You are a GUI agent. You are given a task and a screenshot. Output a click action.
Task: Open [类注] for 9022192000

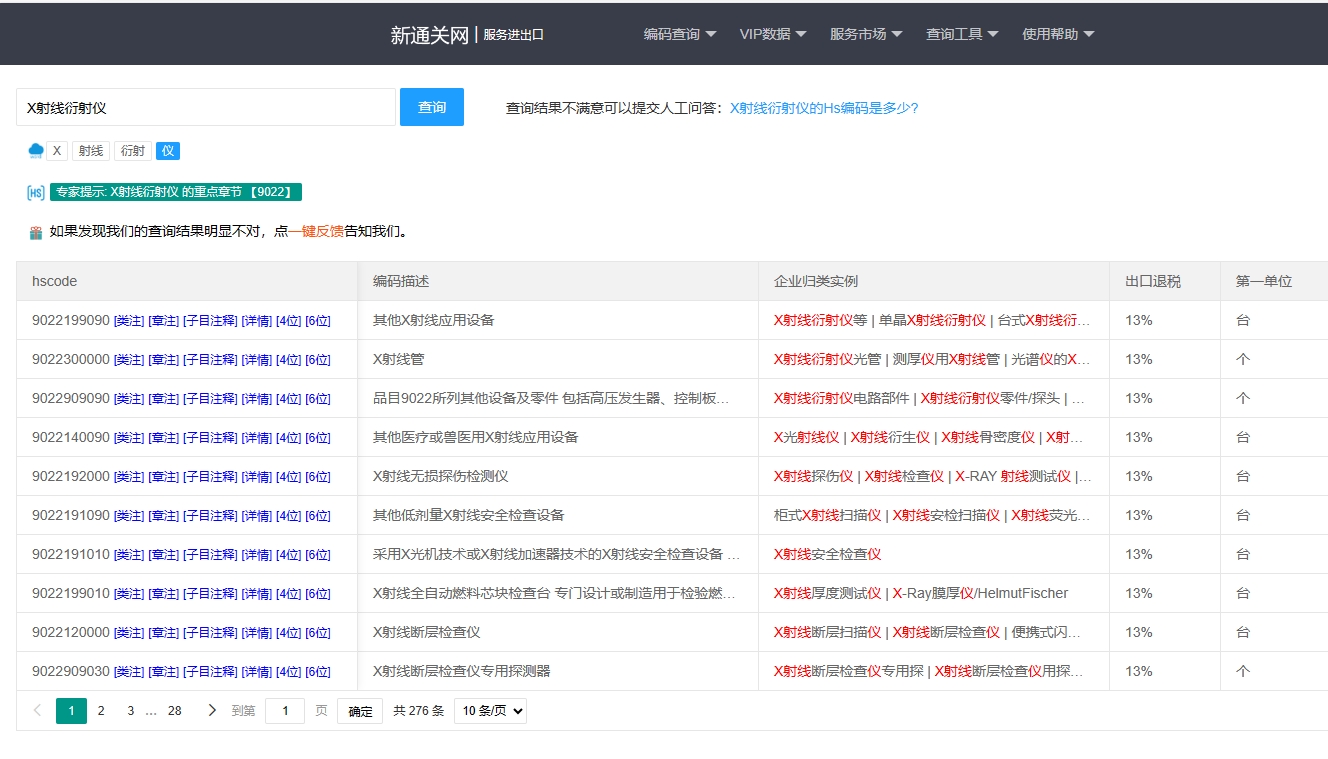129,477
